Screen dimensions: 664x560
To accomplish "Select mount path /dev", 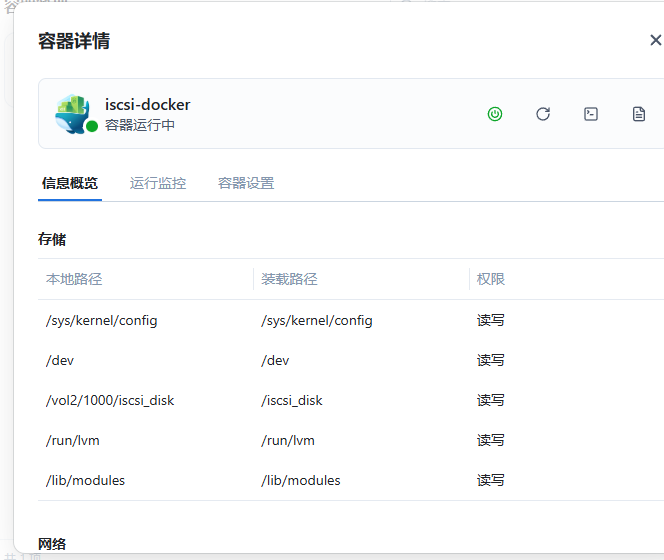I will click(x=275, y=360).
